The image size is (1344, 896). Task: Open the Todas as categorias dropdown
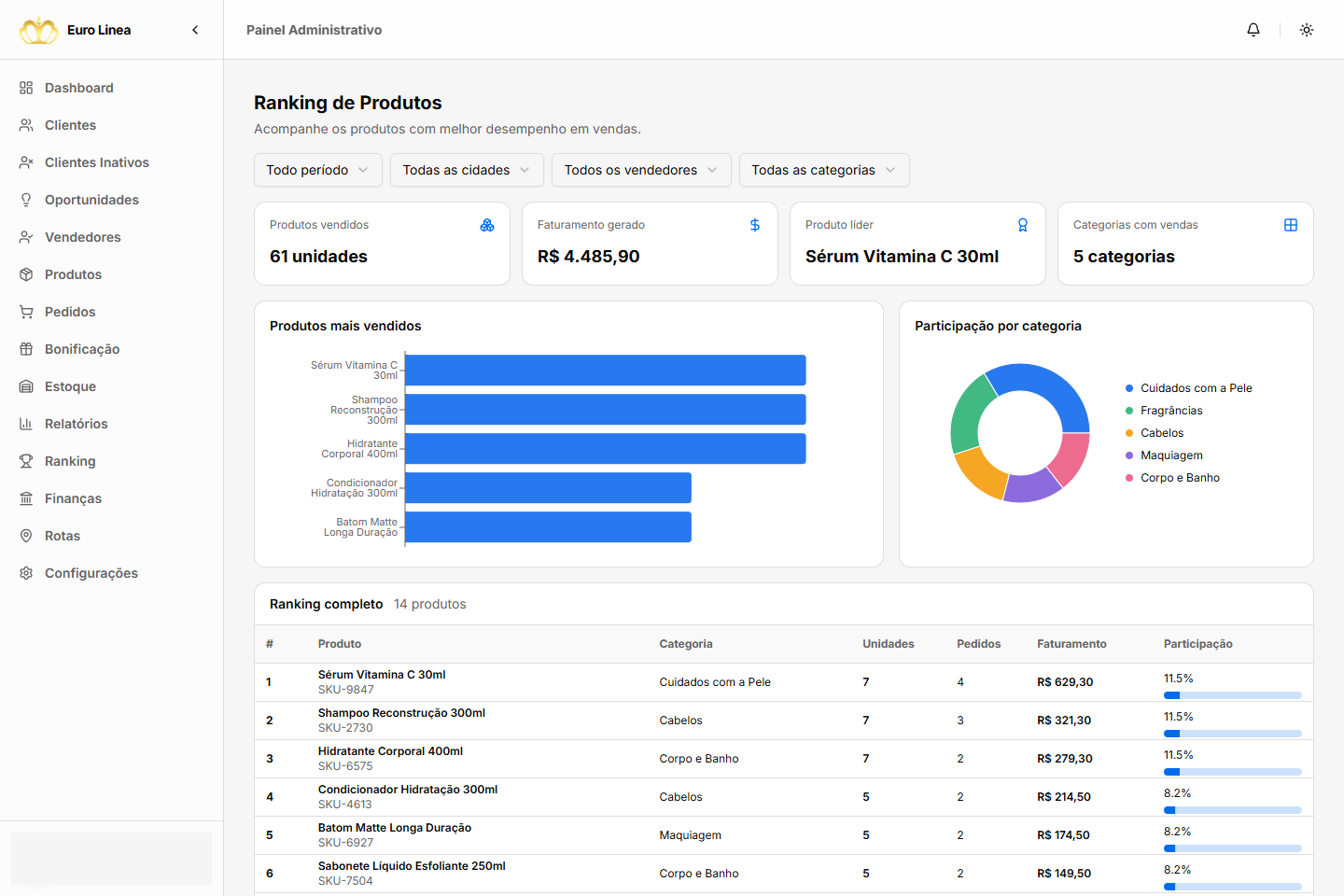(x=824, y=170)
